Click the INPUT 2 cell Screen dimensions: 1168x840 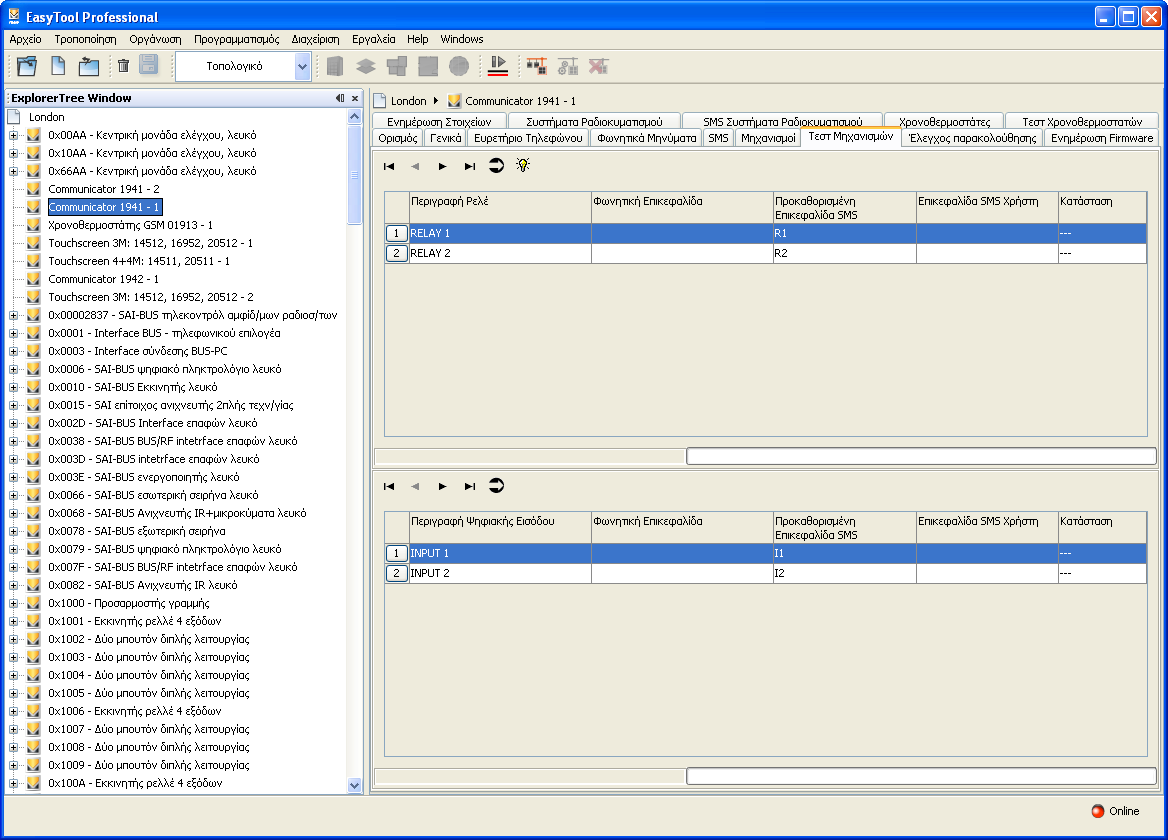(500, 574)
